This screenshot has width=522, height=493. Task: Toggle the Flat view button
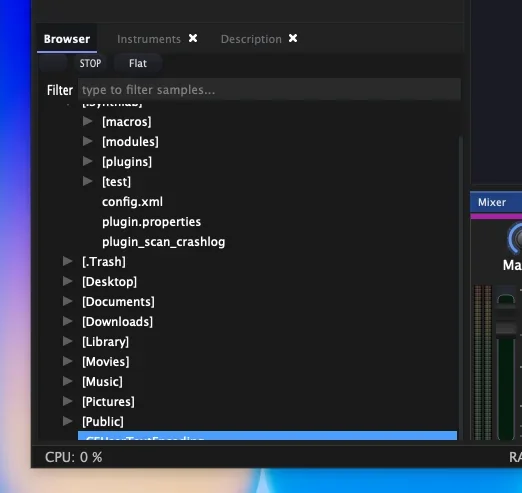(138, 63)
